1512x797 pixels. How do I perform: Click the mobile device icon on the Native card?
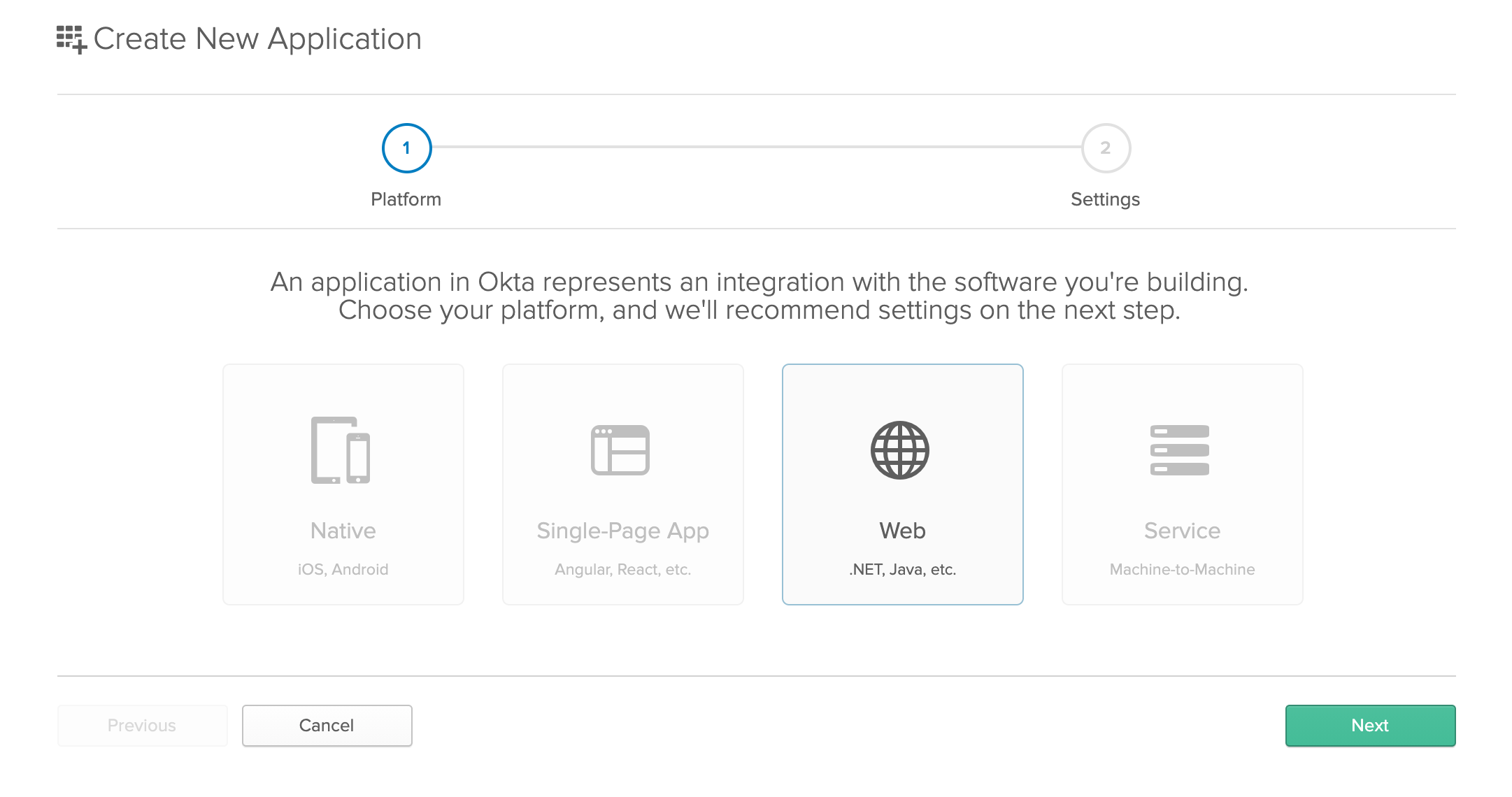click(343, 450)
